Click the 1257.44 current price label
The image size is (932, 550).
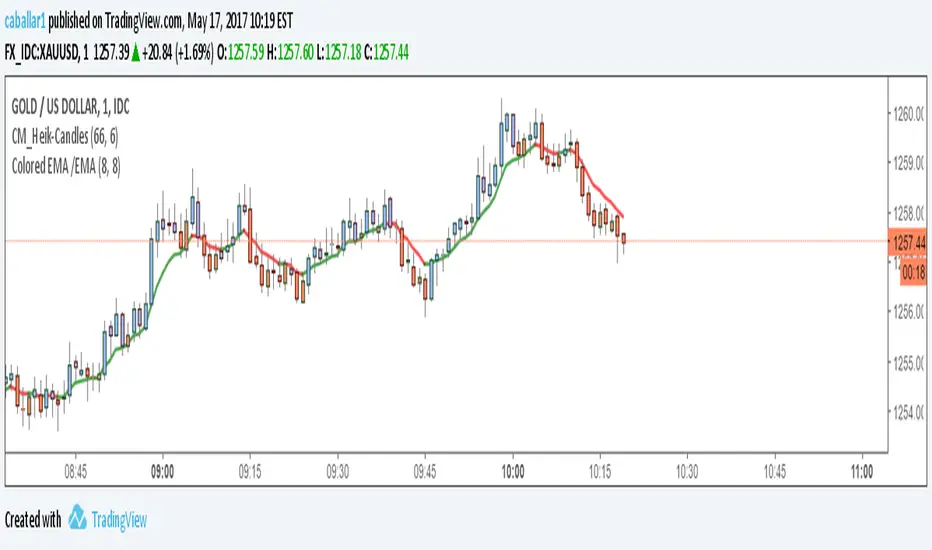coord(908,243)
